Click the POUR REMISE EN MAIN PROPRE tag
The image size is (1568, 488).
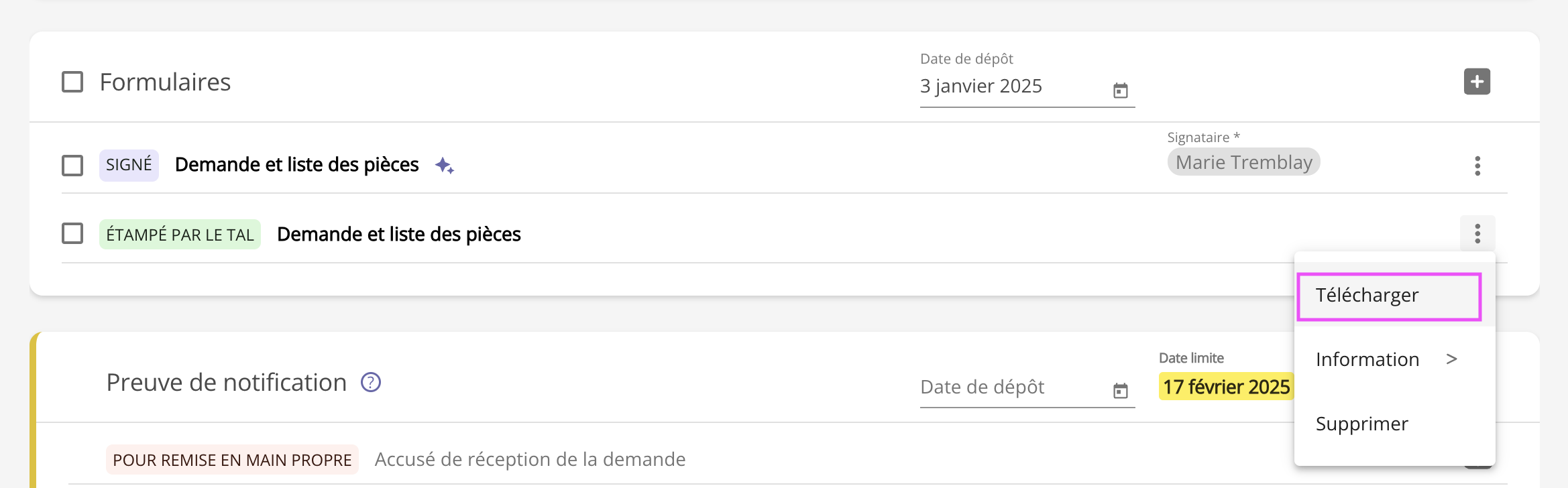tap(232, 460)
